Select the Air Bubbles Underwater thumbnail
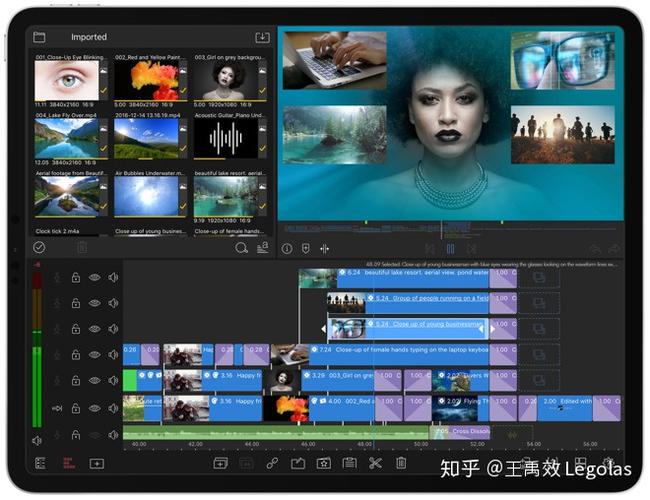Image resolution: width=650 pixels, height=500 pixels. pyautogui.click(x=146, y=196)
